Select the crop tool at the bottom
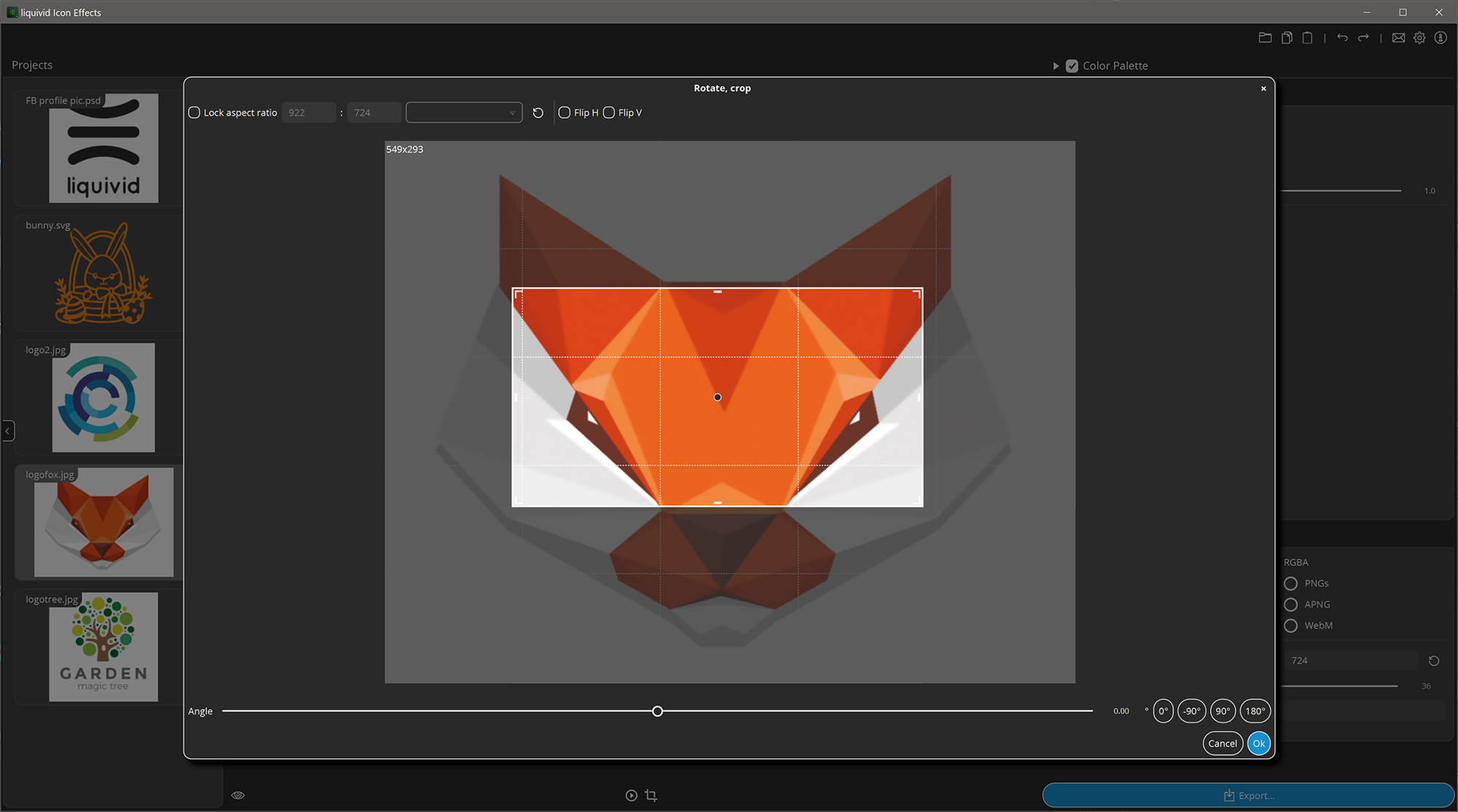 pos(651,795)
